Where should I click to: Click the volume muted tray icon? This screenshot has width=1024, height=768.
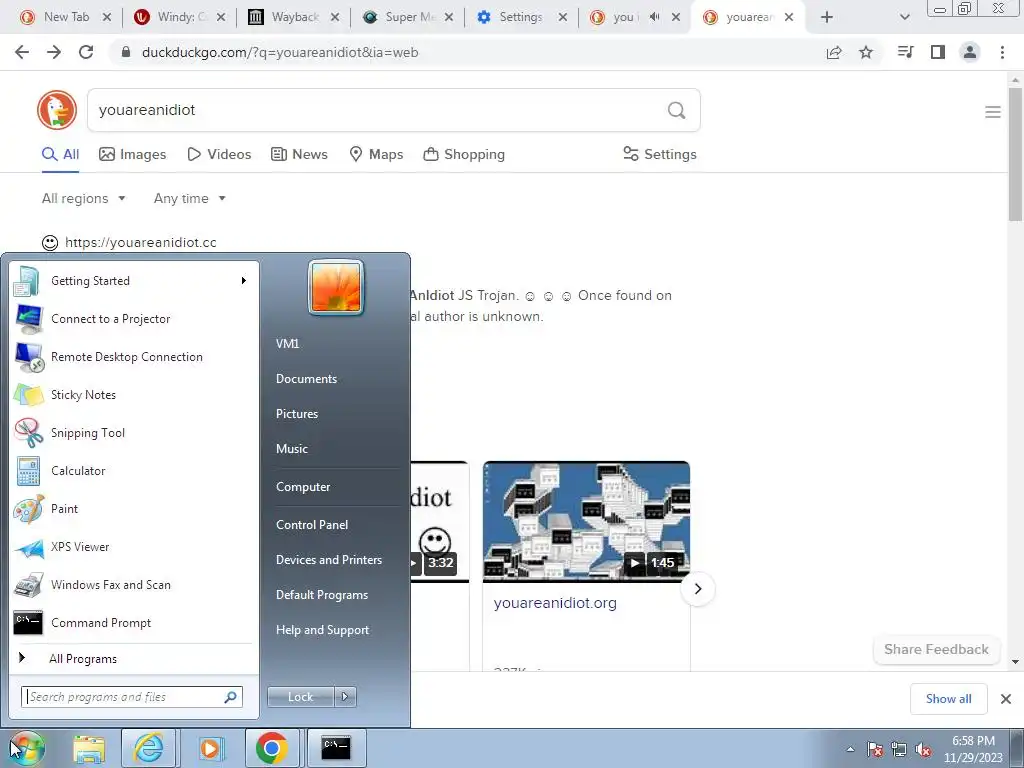[923, 750]
